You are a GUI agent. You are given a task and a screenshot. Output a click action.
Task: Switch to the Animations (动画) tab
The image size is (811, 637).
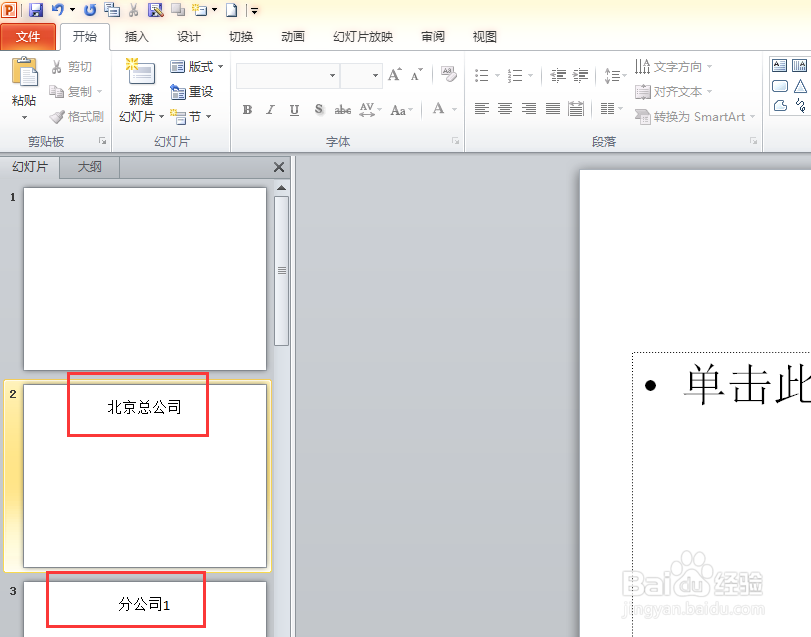tap(293, 37)
